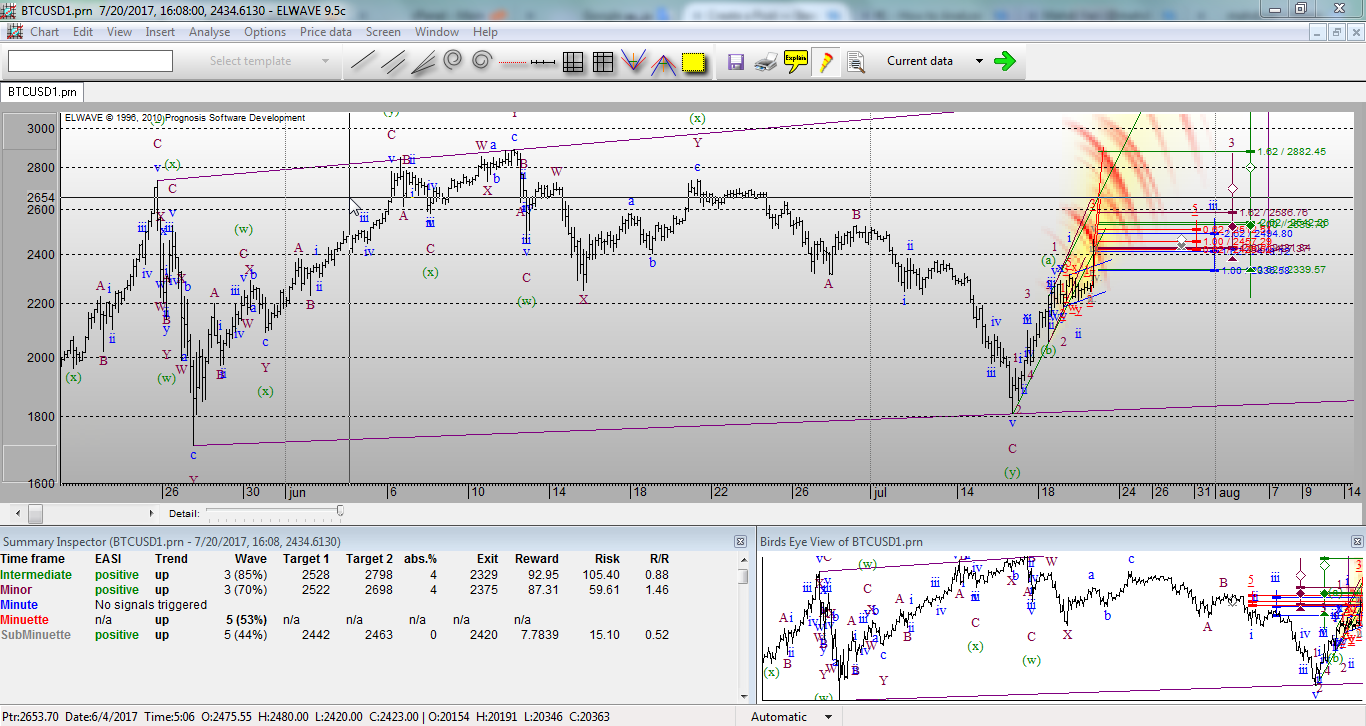Image resolution: width=1366 pixels, height=726 pixels.
Task: Select the yellow rectangle annotation tool
Action: click(693, 62)
